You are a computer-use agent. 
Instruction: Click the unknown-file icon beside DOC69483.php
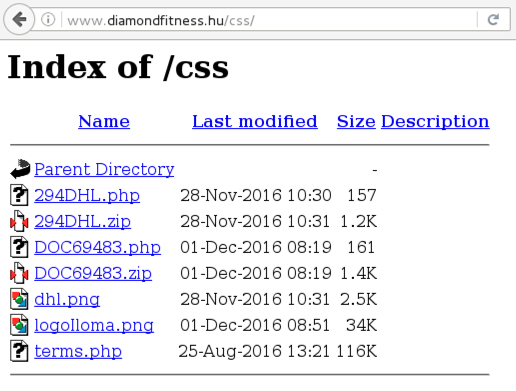tap(19, 247)
